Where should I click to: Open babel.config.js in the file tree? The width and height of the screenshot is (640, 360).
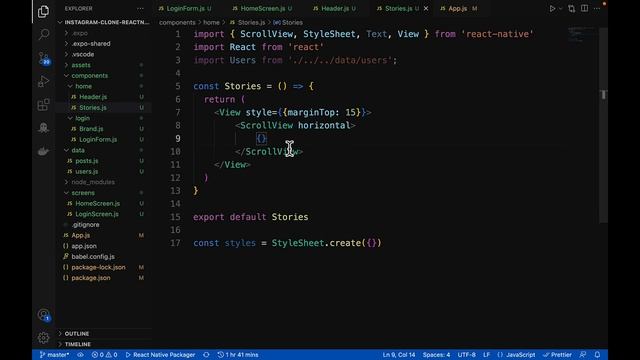tap(93, 256)
